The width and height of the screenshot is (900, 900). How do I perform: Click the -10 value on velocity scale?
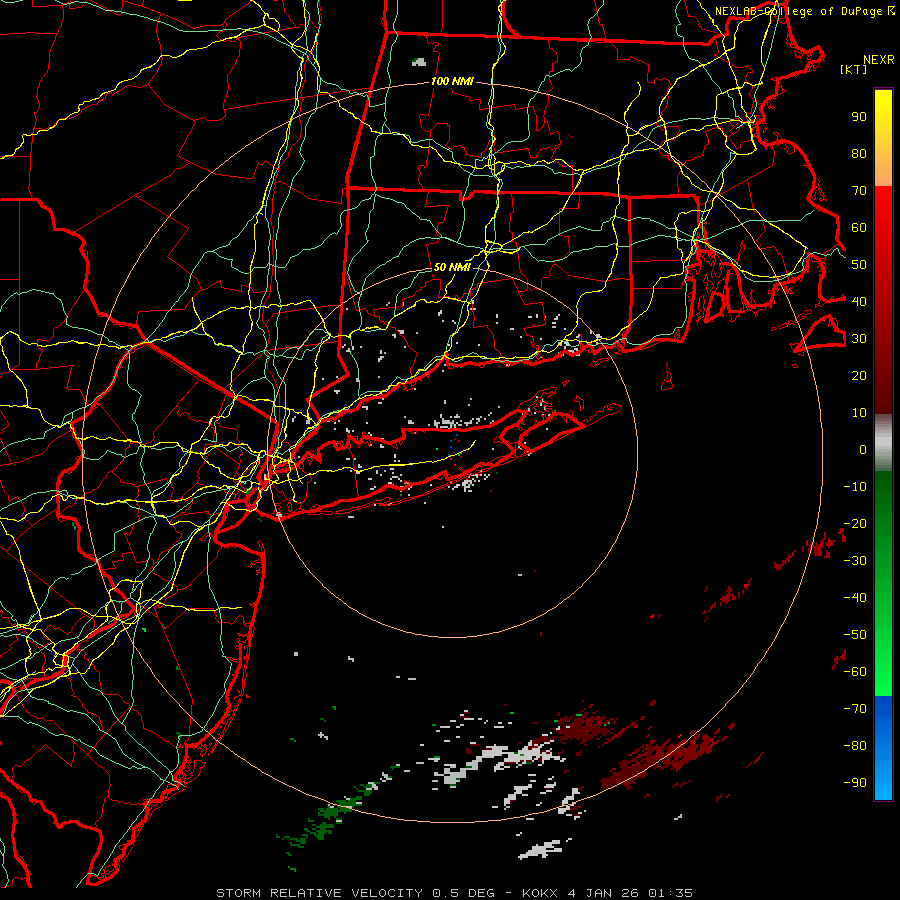[x=855, y=487]
